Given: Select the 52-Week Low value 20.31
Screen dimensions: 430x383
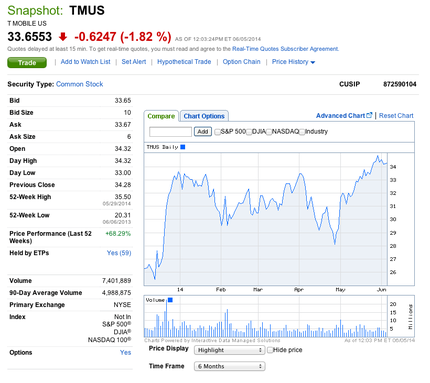Looking at the screenshot, I should (x=123, y=215).
